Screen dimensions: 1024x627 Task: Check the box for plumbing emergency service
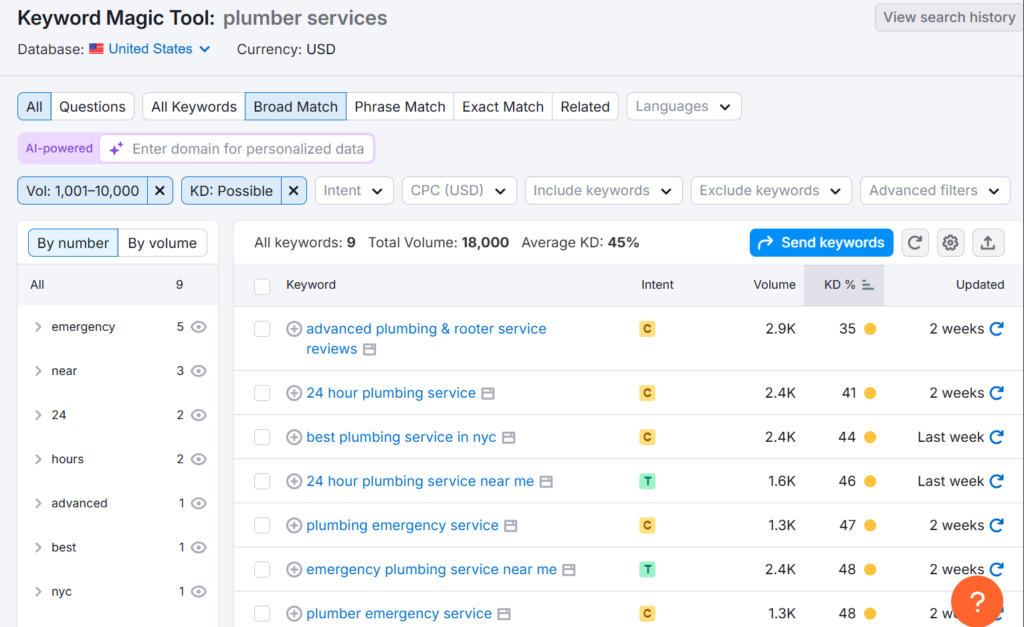click(x=262, y=525)
